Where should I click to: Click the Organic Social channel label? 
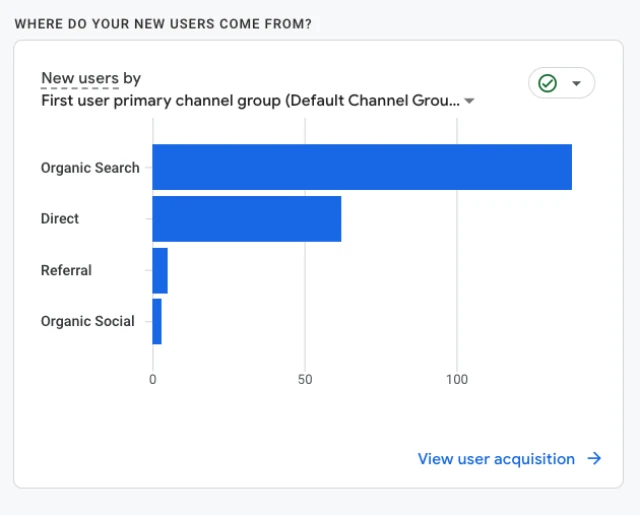[87, 322]
